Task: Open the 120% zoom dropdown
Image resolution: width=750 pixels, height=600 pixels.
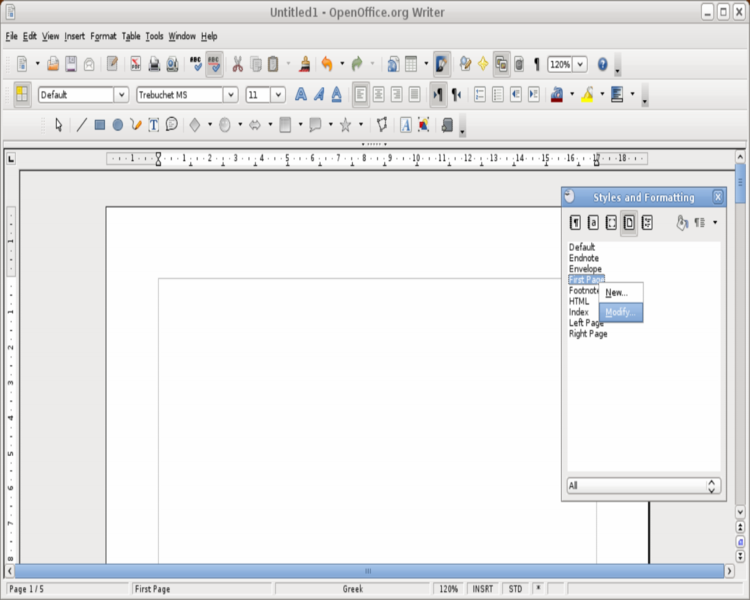Action: click(580, 64)
